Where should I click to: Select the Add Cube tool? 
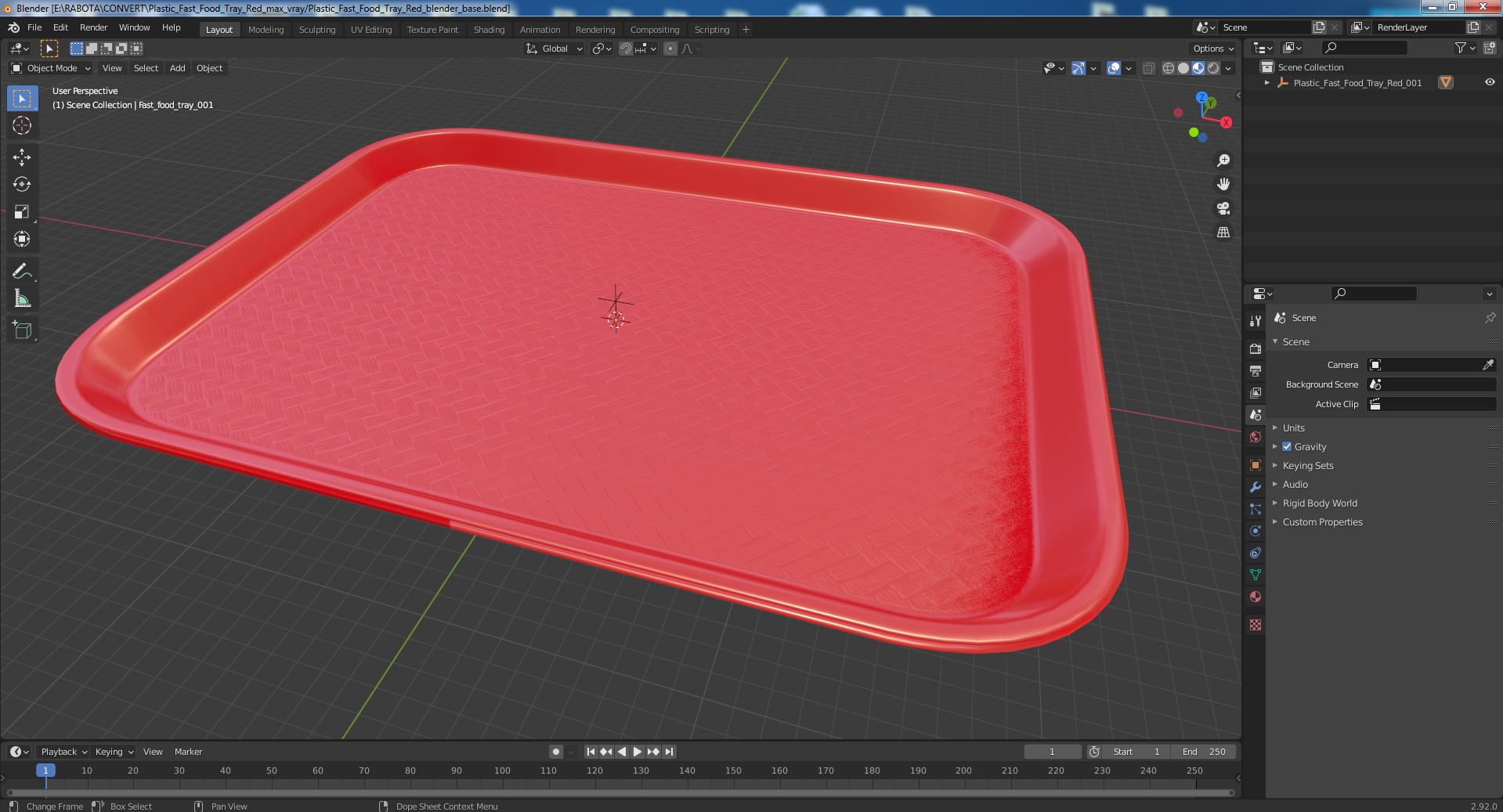[x=22, y=330]
